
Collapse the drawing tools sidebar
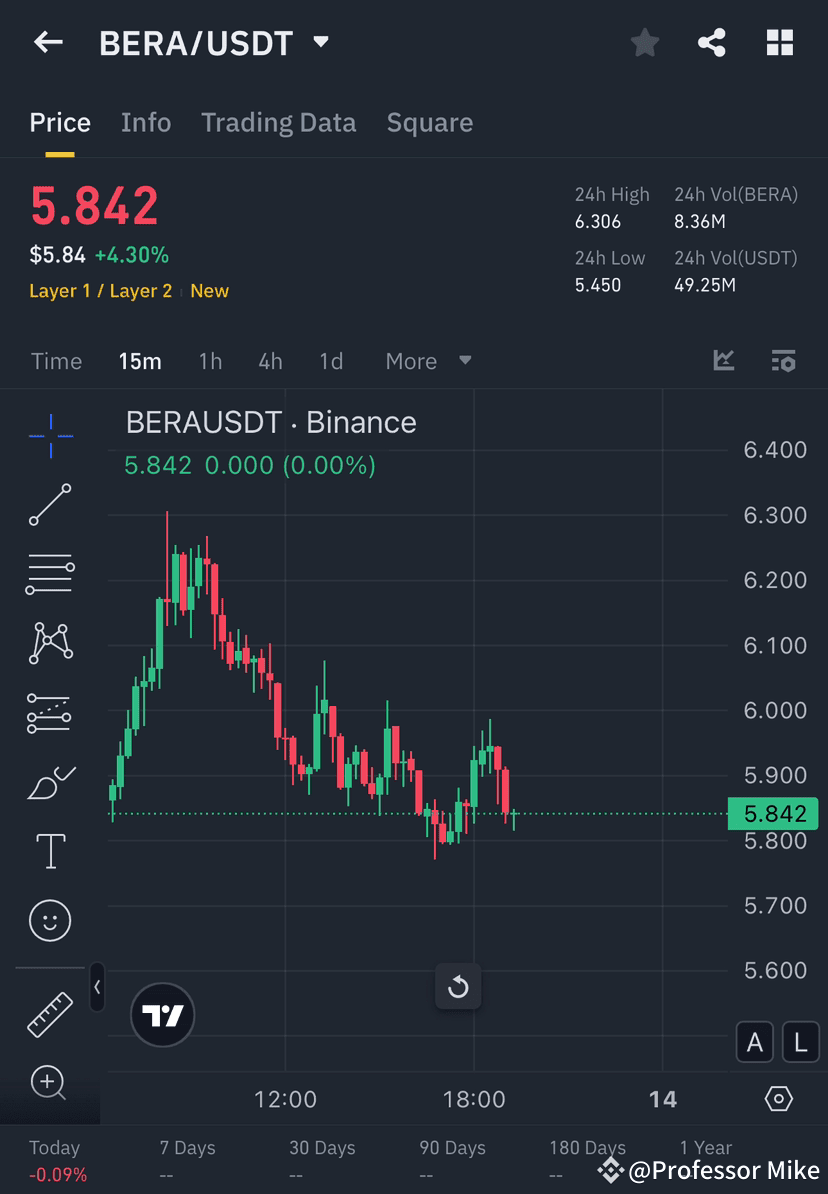pyautogui.click(x=97, y=988)
